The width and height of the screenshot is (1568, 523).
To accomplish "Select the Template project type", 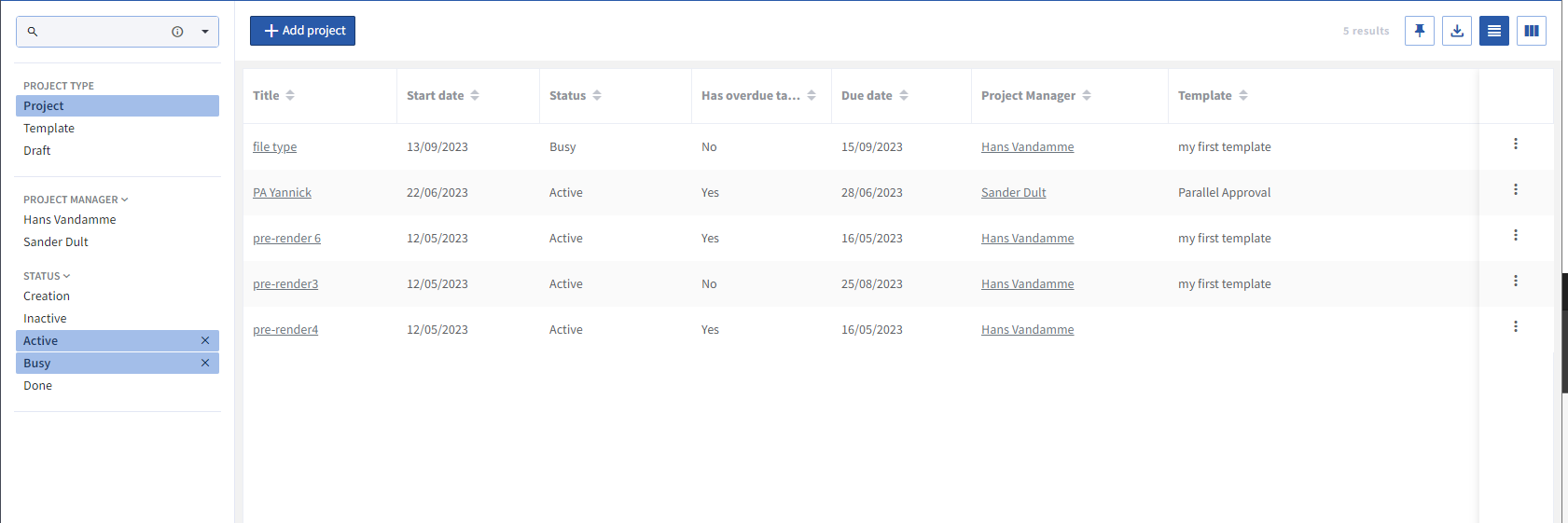I will (x=49, y=129).
